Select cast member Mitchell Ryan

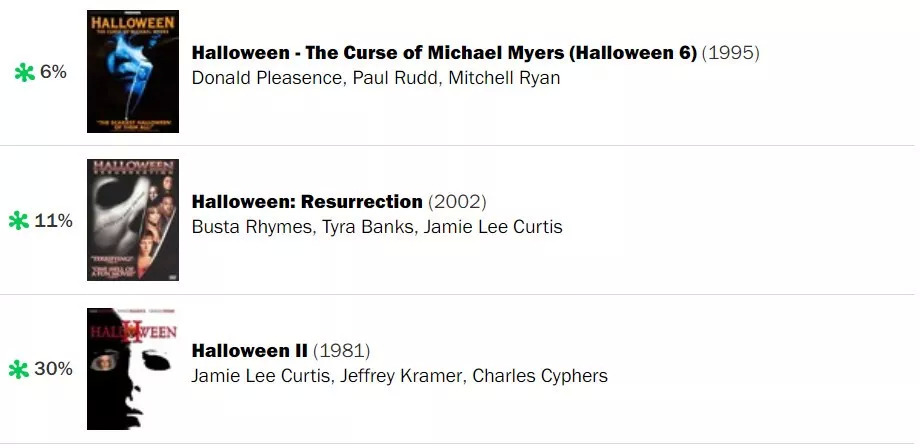[x=504, y=78]
